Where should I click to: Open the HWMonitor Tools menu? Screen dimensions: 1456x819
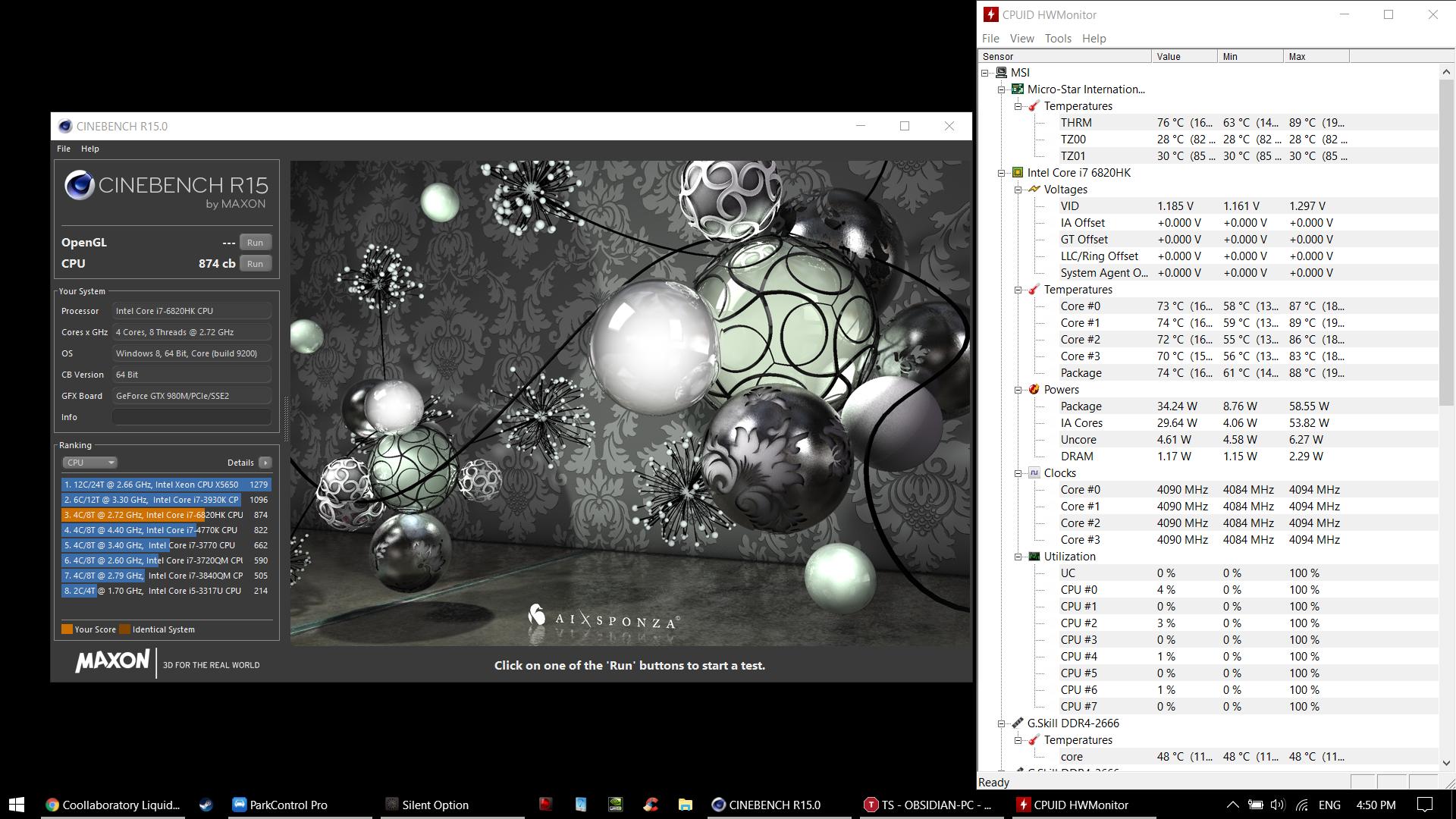pyautogui.click(x=1058, y=39)
